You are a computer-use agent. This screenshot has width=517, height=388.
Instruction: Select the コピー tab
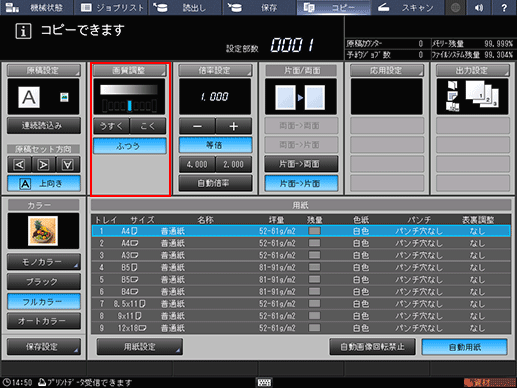point(333,7)
